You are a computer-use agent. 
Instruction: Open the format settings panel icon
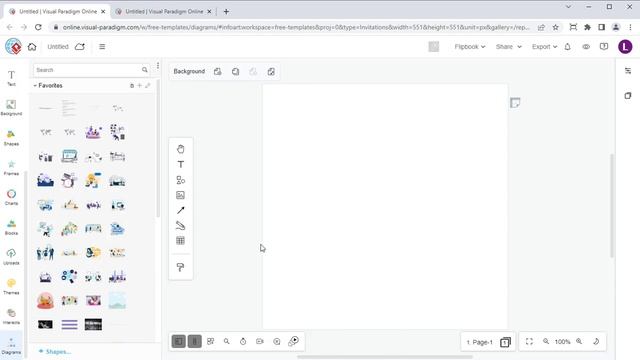(x=628, y=71)
